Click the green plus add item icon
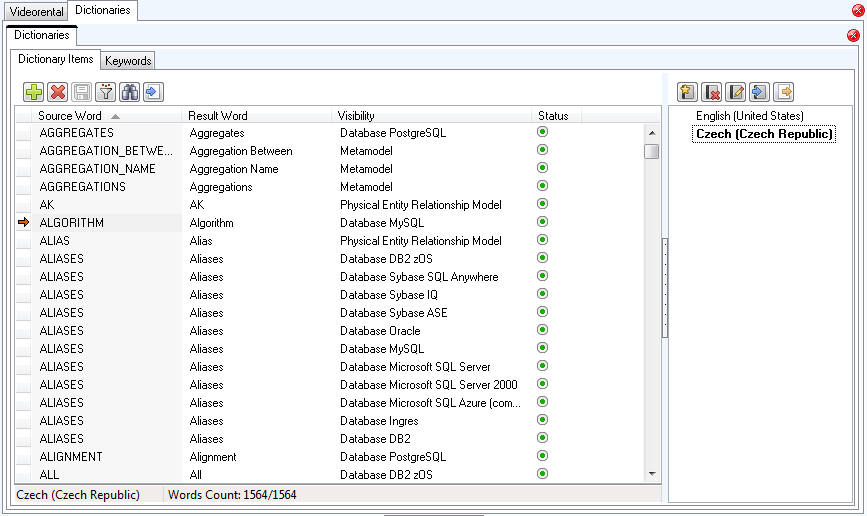Image resolution: width=867 pixels, height=516 pixels. coord(34,92)
